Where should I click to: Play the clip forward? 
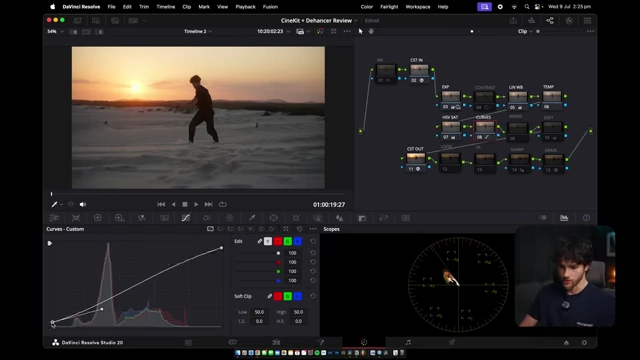(x=196, y=204)
